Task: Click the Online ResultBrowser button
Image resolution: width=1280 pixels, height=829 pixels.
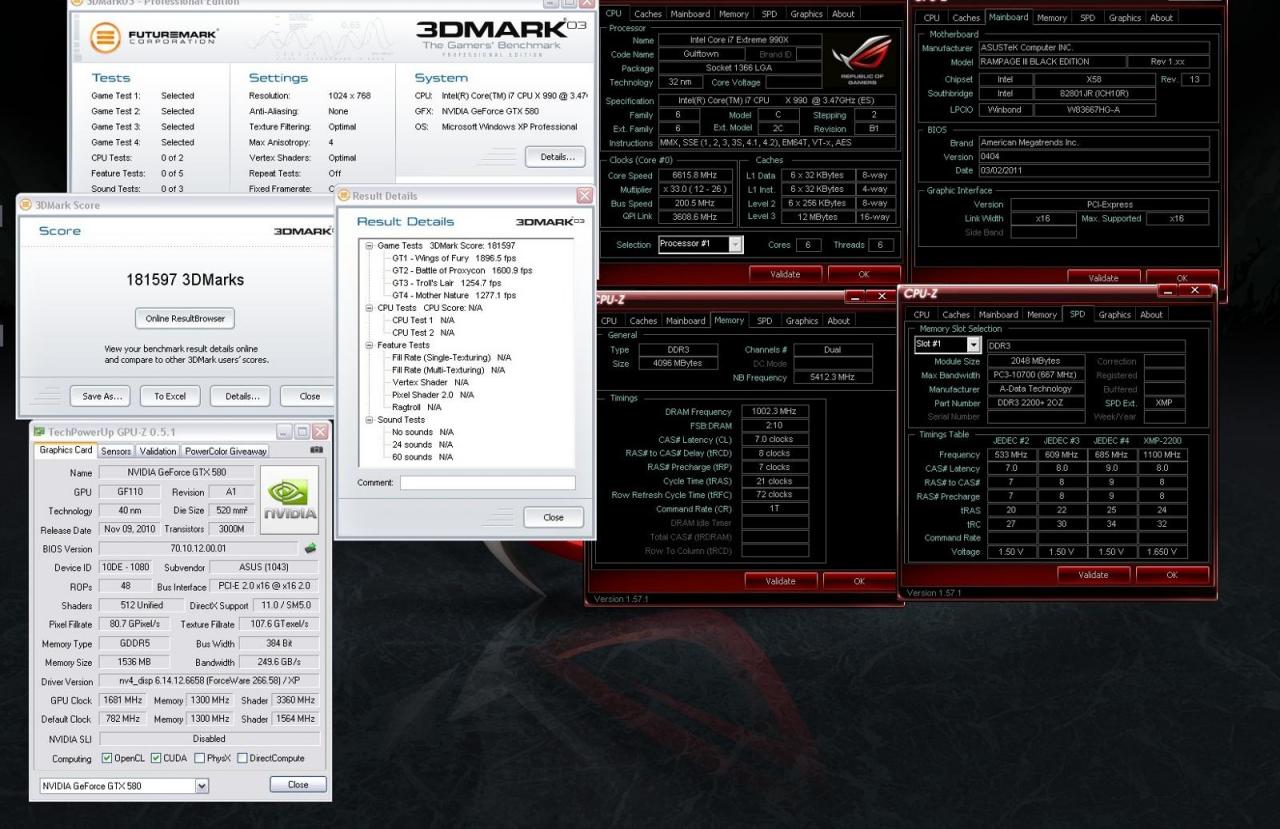Action: coord(184,318)
